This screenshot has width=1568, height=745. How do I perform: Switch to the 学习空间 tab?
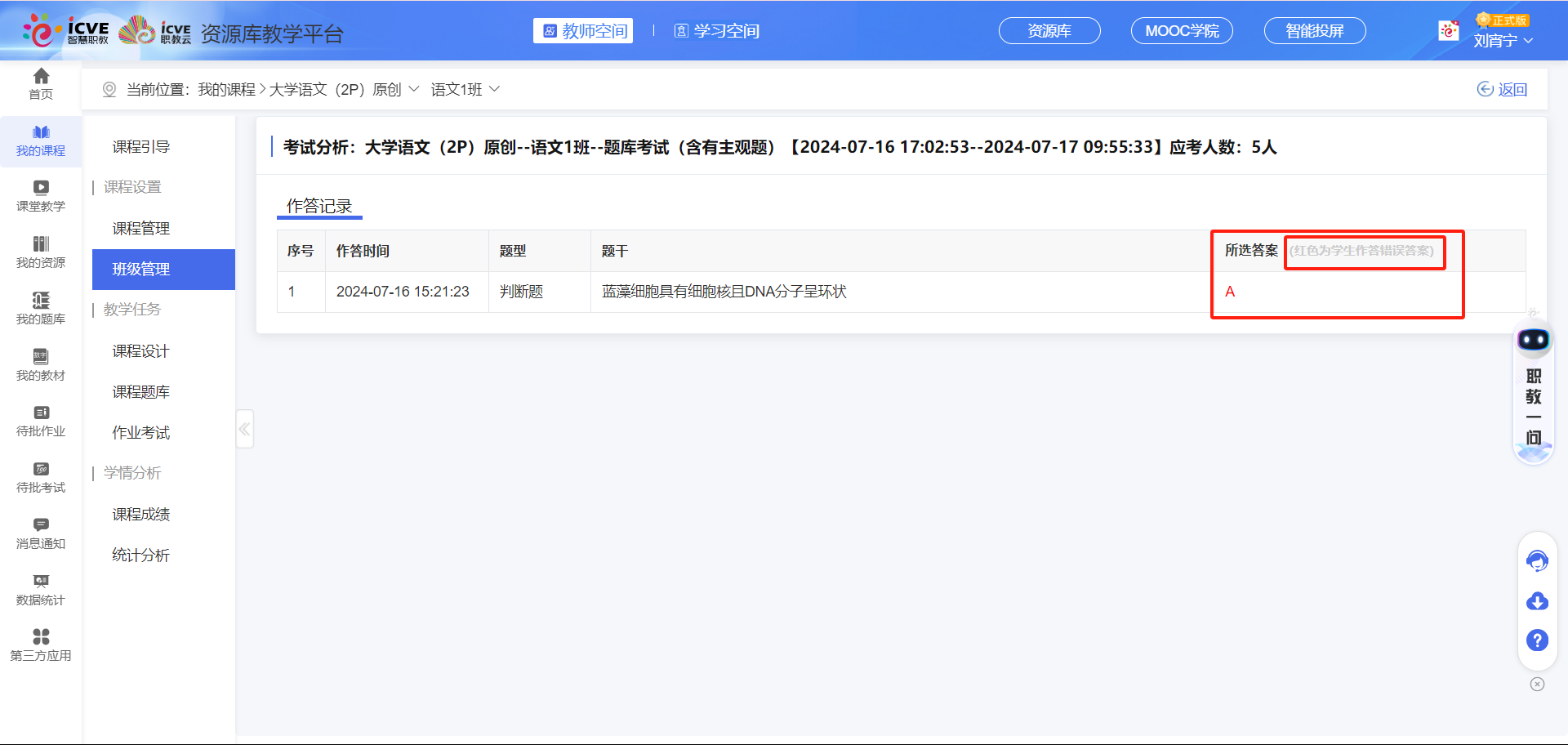click(x=717, y=31)
